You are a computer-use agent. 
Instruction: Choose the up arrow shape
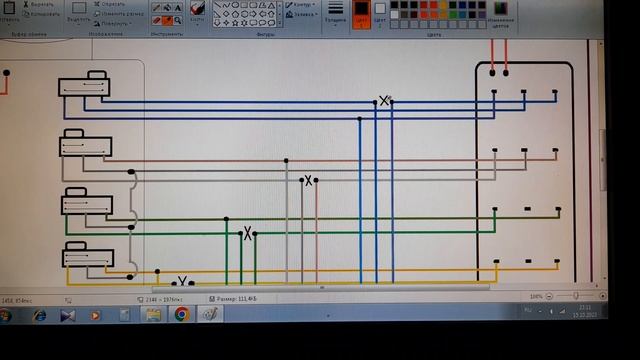click(271, 14)
